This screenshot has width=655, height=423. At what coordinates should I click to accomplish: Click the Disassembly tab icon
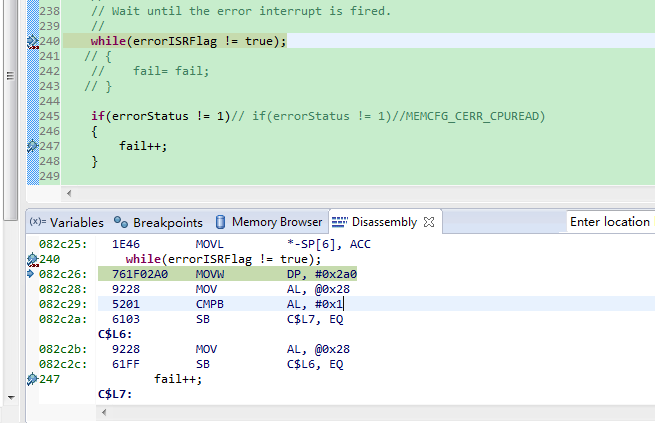[339, 222]
